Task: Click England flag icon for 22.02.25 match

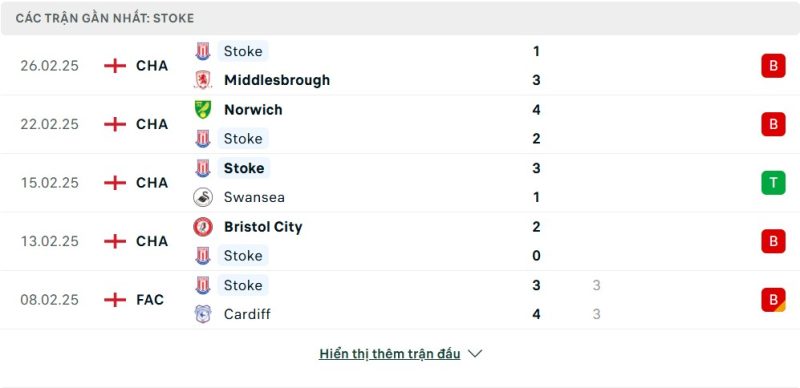Action: (115, 124)
